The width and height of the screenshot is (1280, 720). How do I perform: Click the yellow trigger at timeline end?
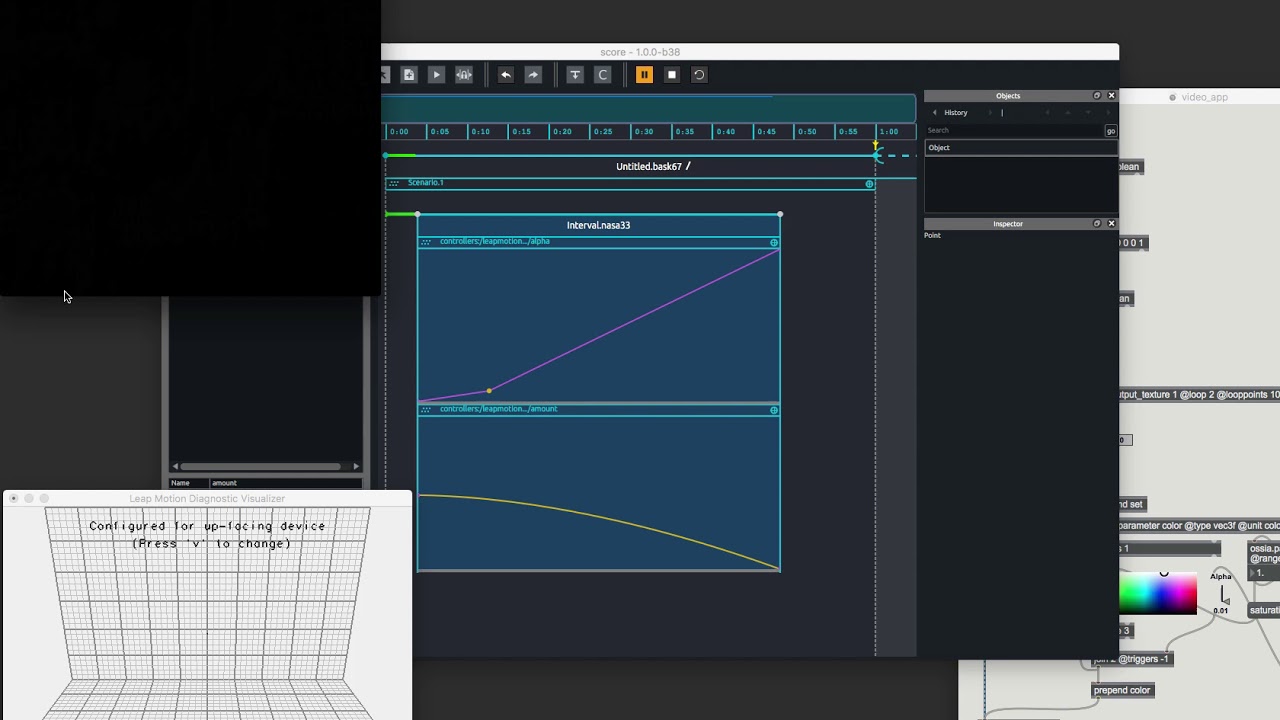[x=876, y=146]
